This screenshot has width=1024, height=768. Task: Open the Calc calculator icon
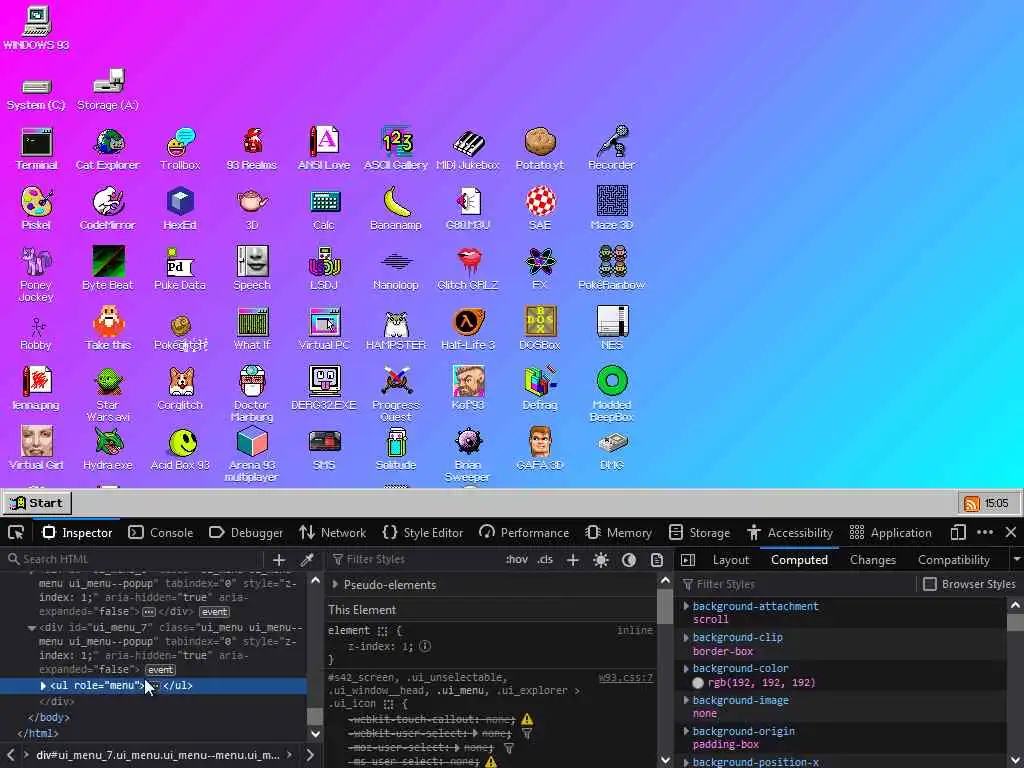pos(324,209)
